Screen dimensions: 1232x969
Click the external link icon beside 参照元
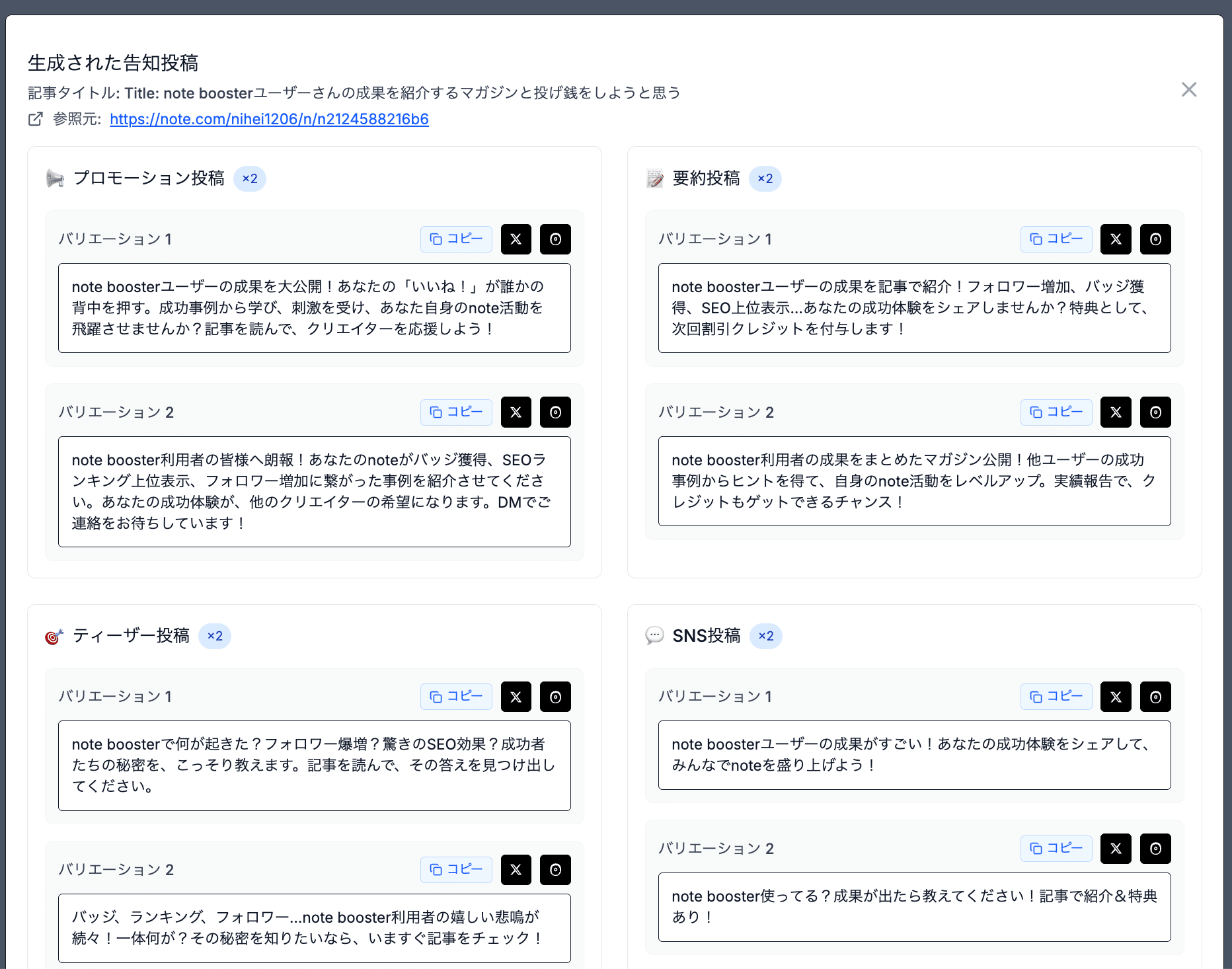point(36,119)
